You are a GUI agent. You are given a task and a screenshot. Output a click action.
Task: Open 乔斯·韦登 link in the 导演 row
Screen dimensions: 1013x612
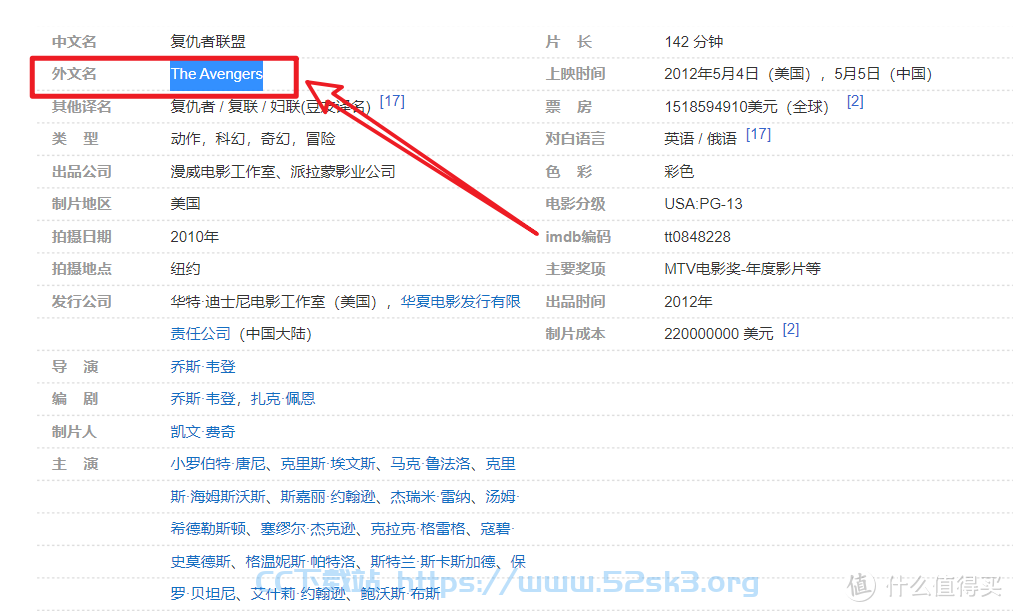[203, 367]
